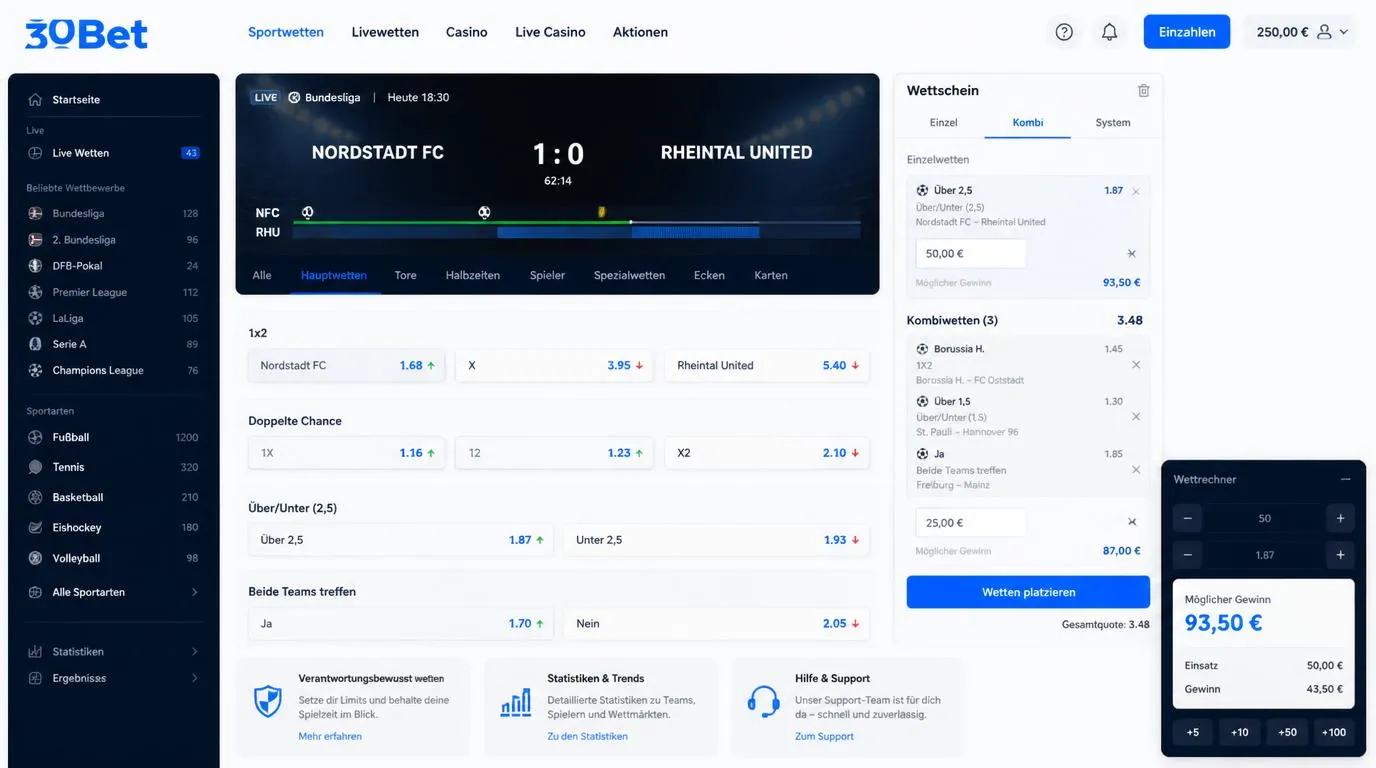The height and width of the screenshot is (768, 1376).
Task: Toggle Rheintal United 5.40 odds selection
Action: coord(767,366)
